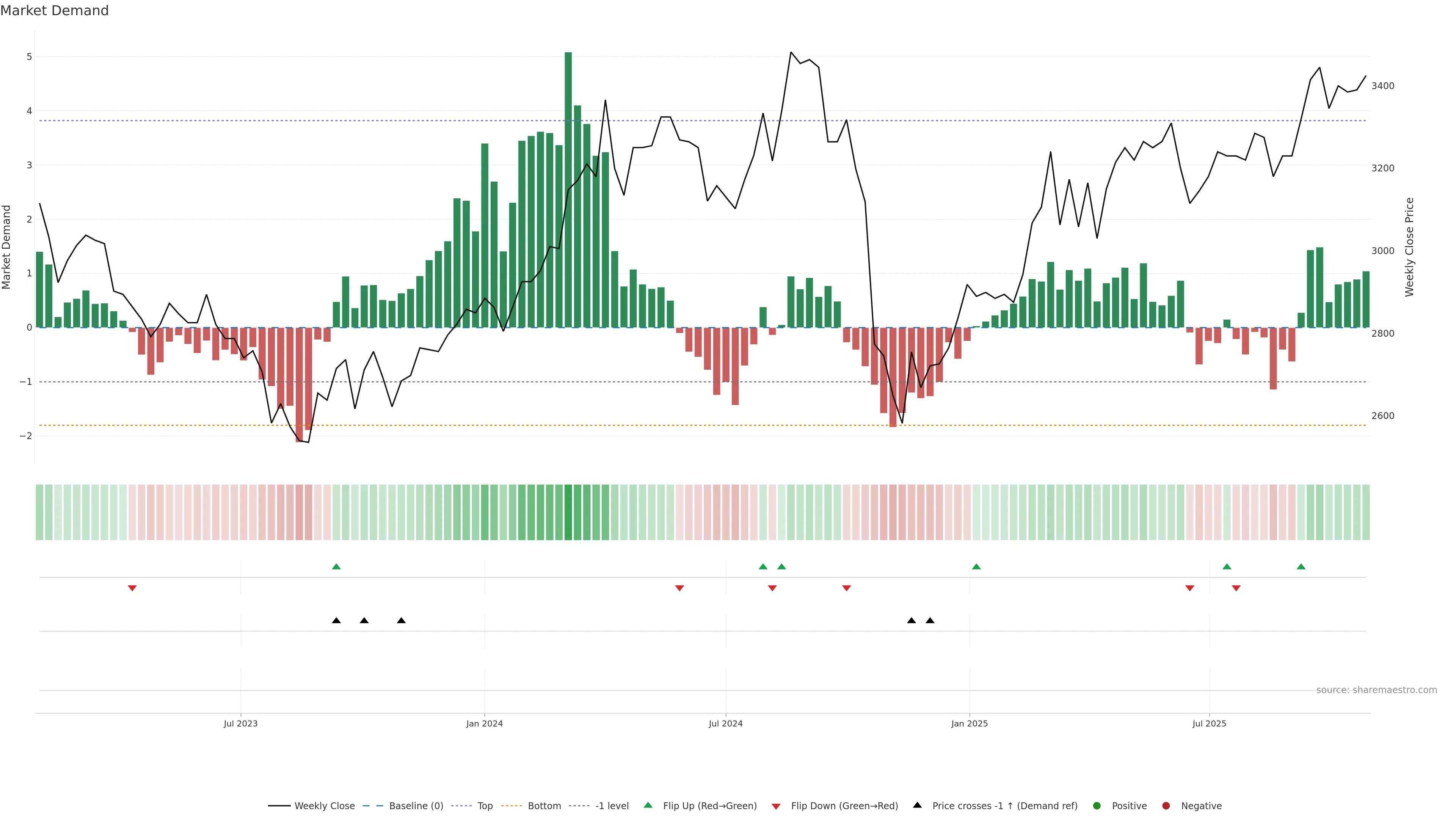Click the Market Demand chart title
Image resolution: width=1456 pixels, height=819 pixels.
click(54, 11)
